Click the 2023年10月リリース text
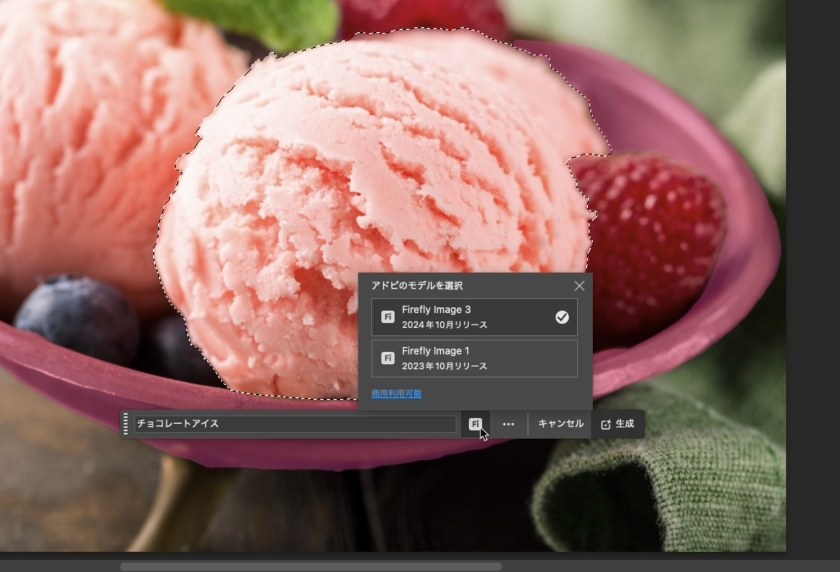This screenshot has width=840, height=572. point(445,366)
